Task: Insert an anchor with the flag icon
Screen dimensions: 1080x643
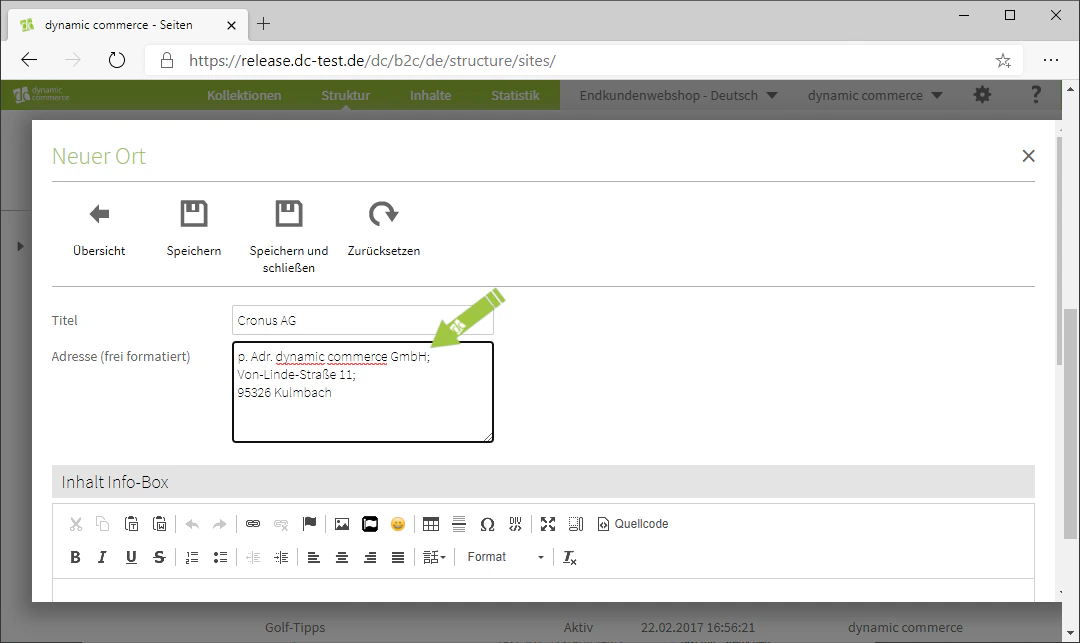Action: coord(309,524)
